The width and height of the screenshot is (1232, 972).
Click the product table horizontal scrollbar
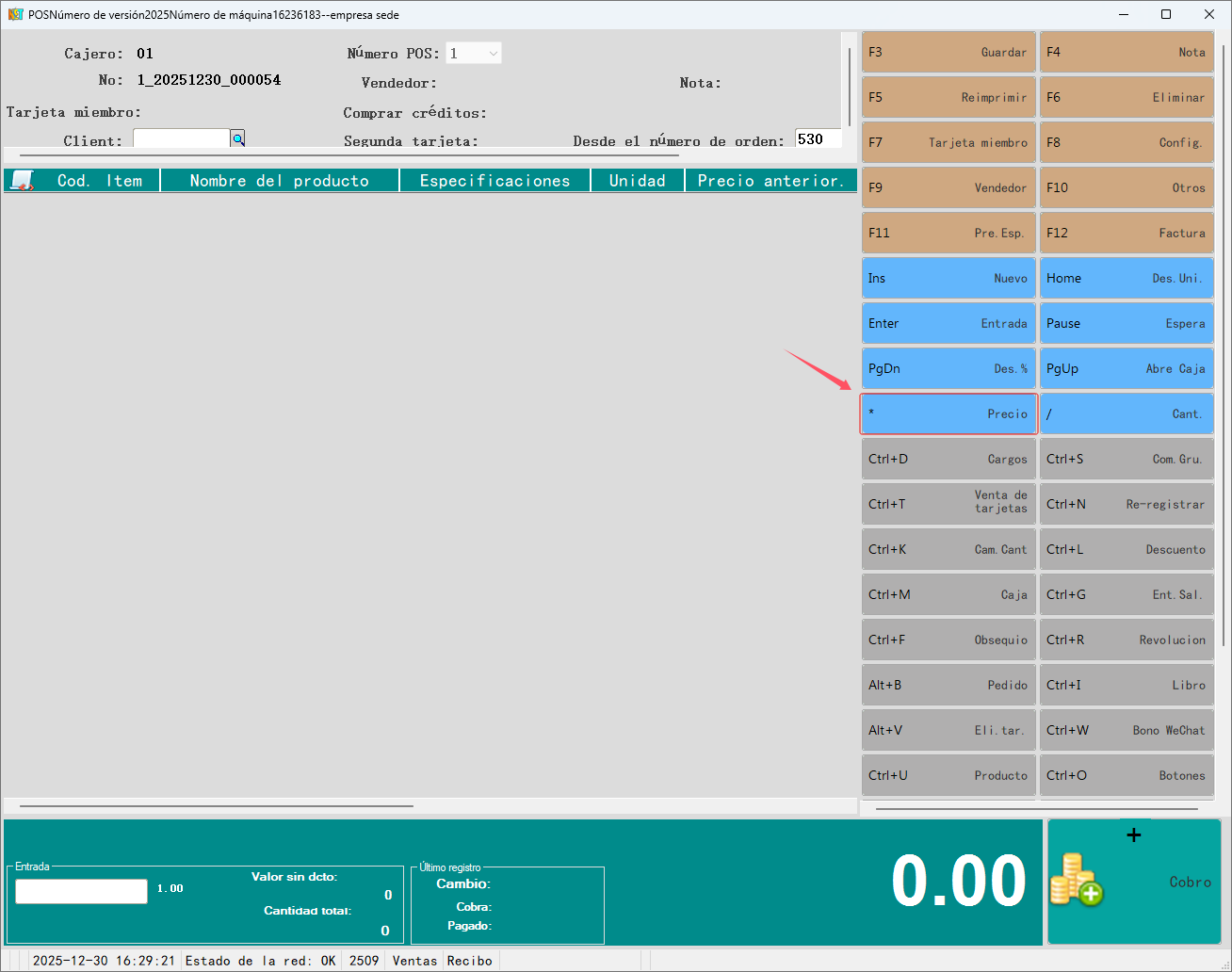(217, 806)
